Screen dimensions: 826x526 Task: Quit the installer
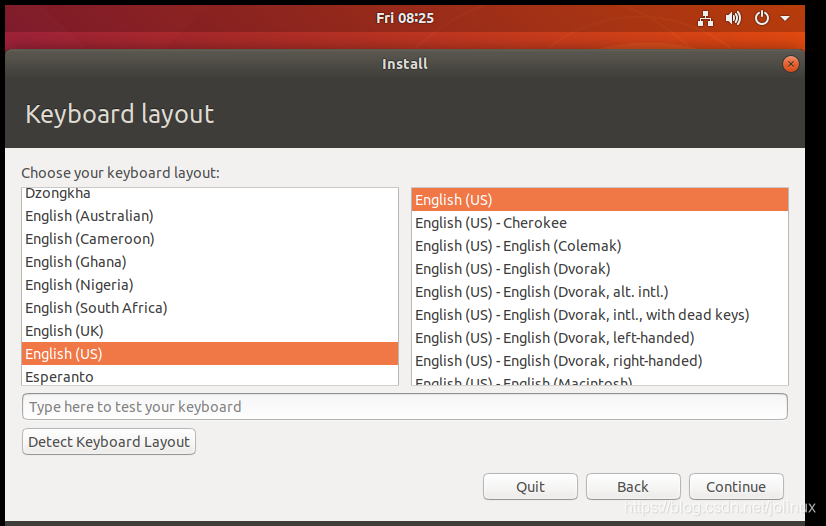[x=530, y=487]
